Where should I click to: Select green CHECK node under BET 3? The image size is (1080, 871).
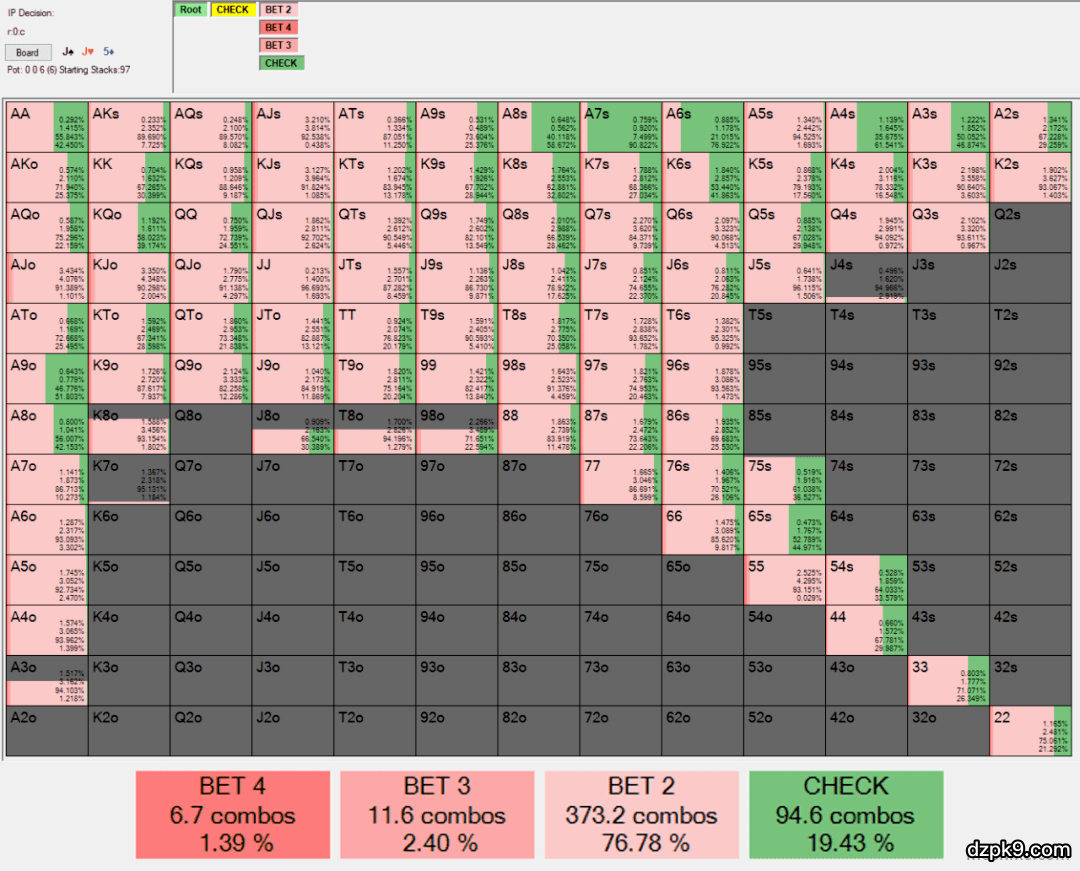[x=281, y=63]
